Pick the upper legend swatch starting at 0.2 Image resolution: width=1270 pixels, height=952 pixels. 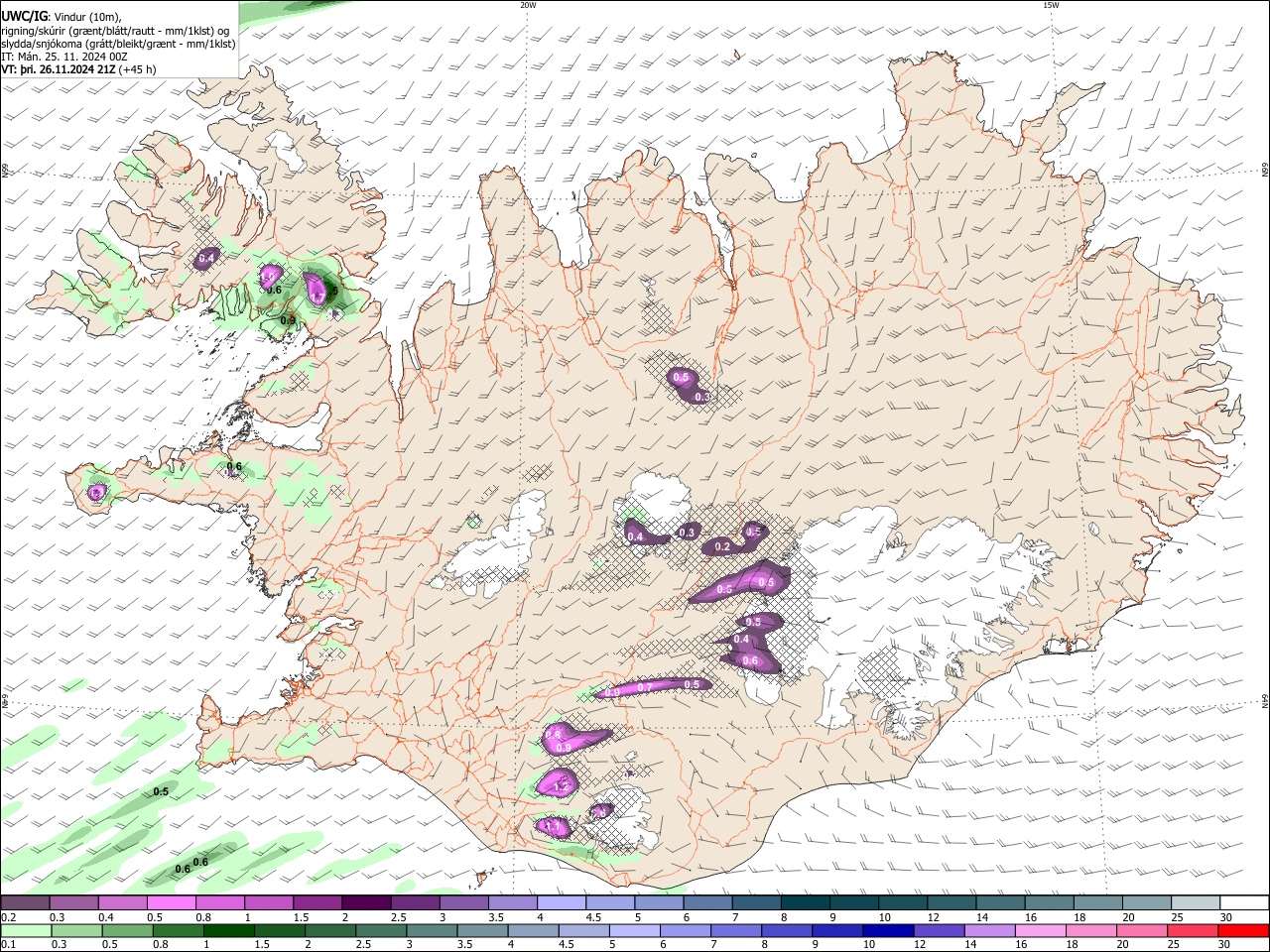[24, 902]
